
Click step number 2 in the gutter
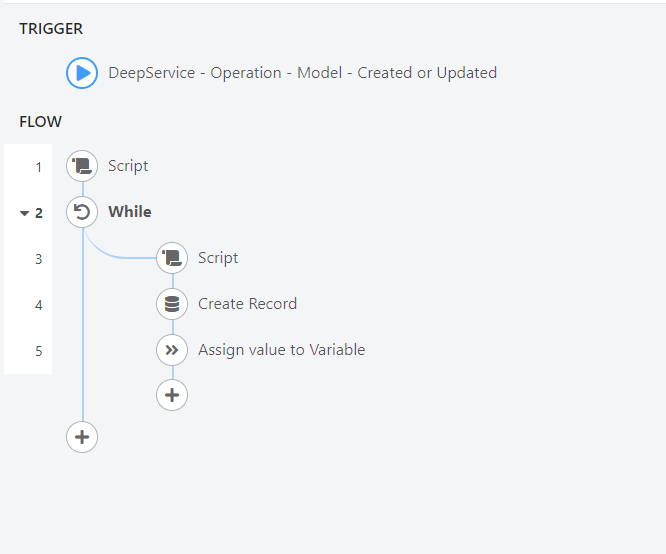click(x=39, y=213)
